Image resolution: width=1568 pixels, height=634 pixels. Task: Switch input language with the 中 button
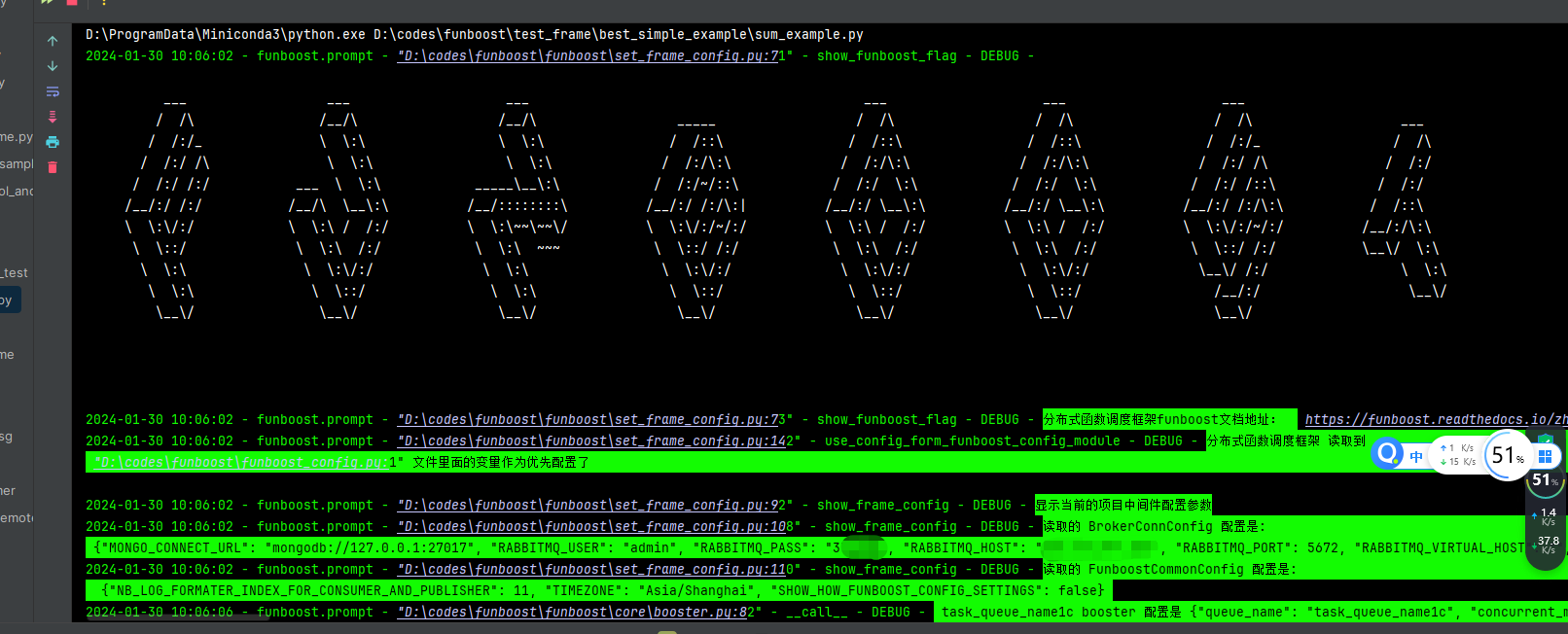tap(1416, 456)
